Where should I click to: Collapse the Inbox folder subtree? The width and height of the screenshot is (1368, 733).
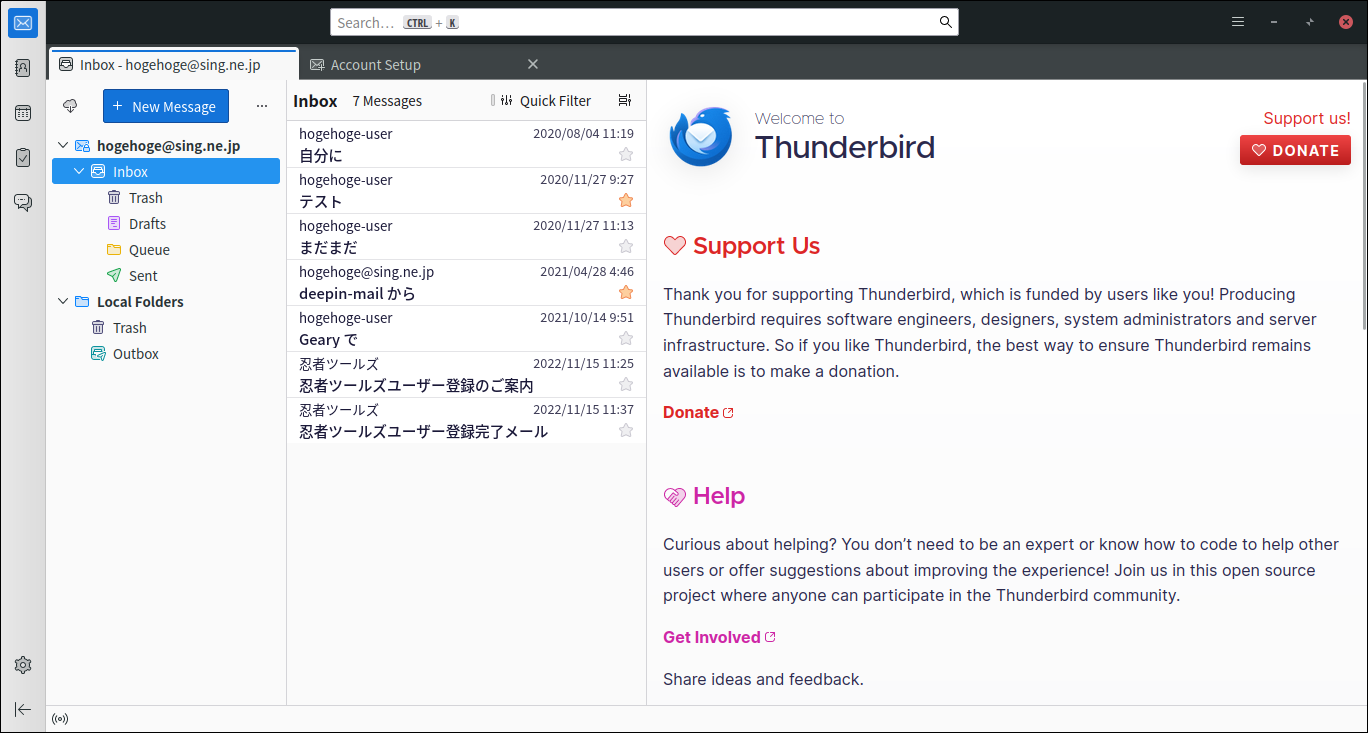79,172
